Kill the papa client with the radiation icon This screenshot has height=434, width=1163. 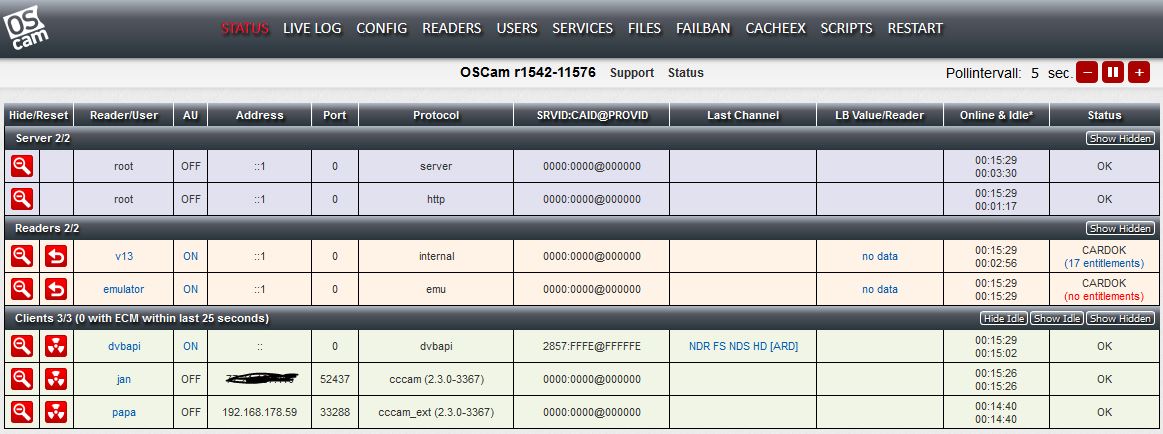(56, 412)
